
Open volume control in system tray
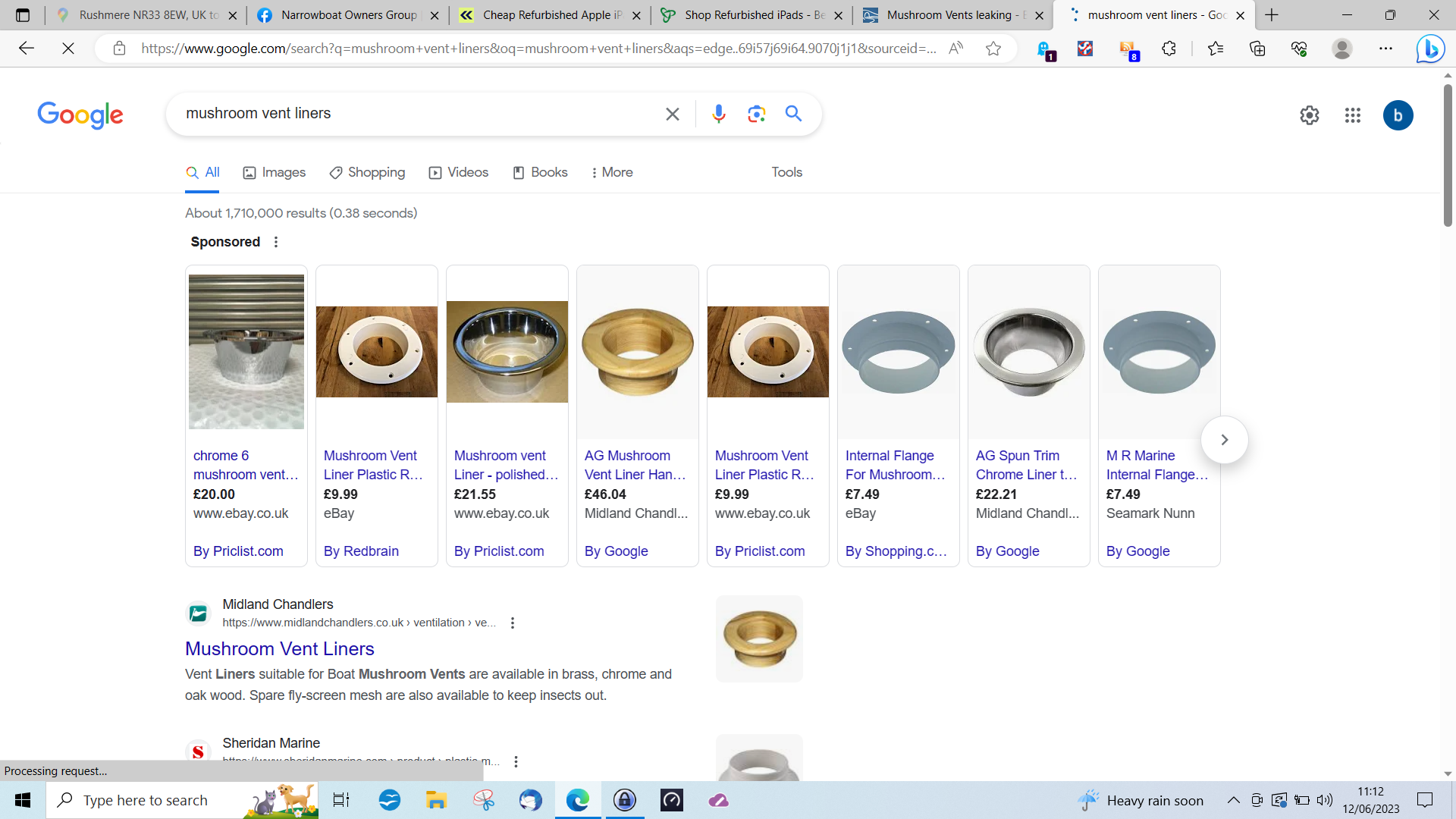pyautogui.click(x=1325, y=800)
